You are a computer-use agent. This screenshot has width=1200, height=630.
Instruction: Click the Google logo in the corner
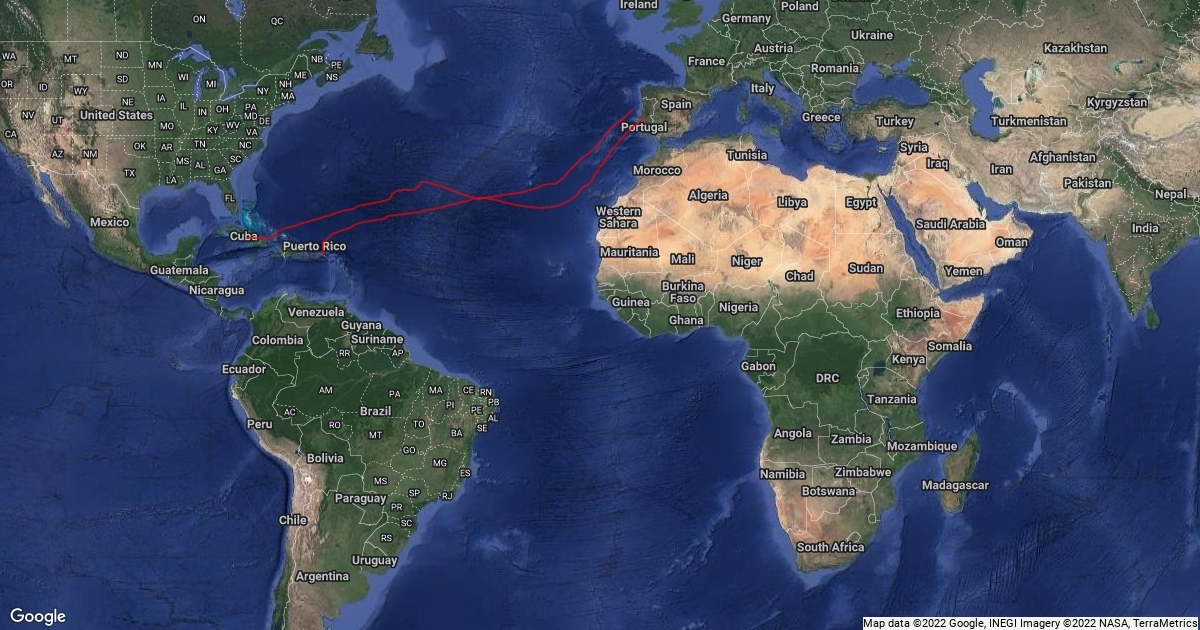tap(38, 616)
